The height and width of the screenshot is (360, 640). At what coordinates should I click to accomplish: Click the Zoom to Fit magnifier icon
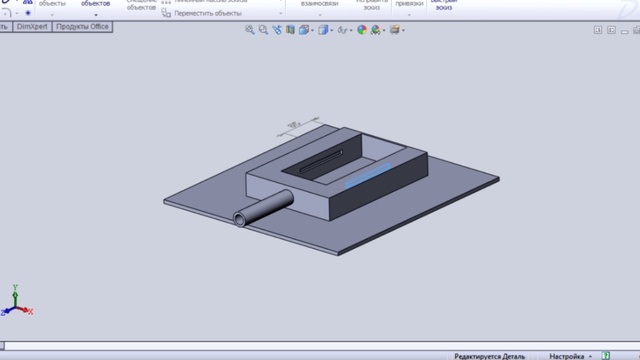click(249, 30)
